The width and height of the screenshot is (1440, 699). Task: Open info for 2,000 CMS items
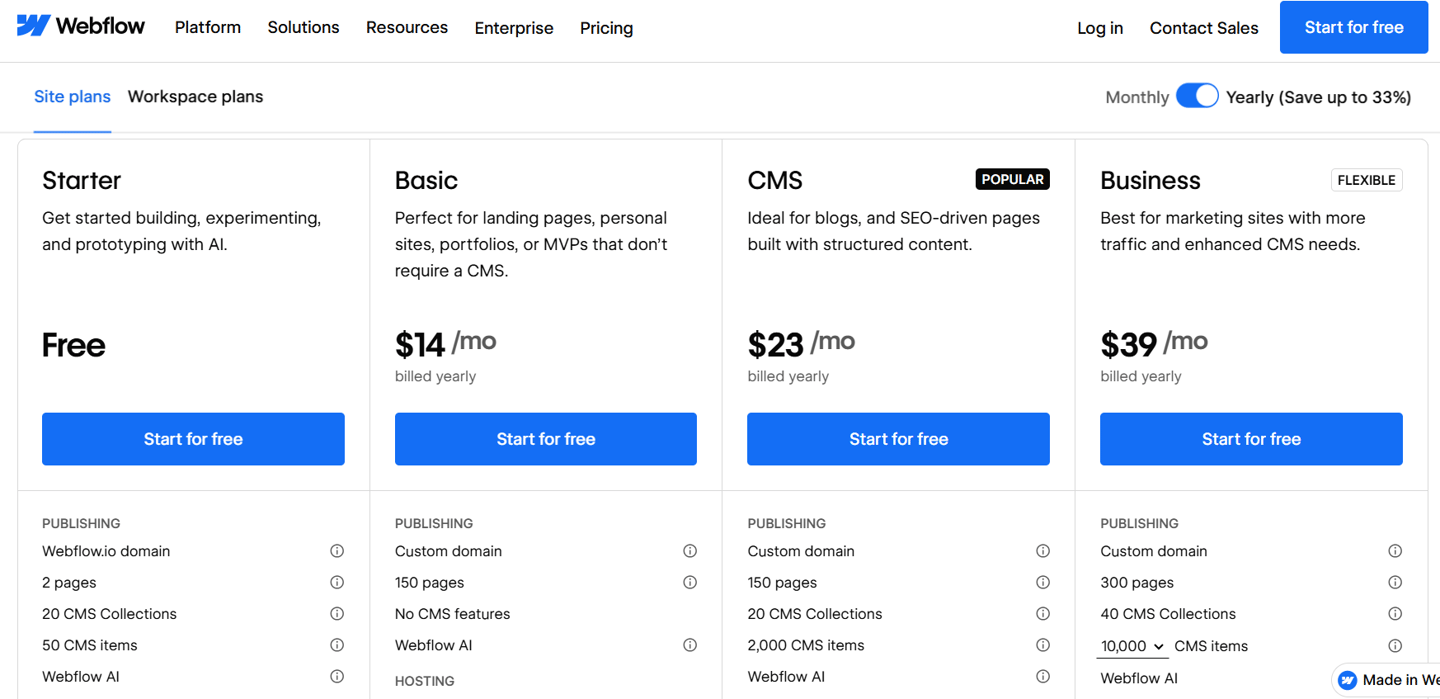tap(1043, 645)
